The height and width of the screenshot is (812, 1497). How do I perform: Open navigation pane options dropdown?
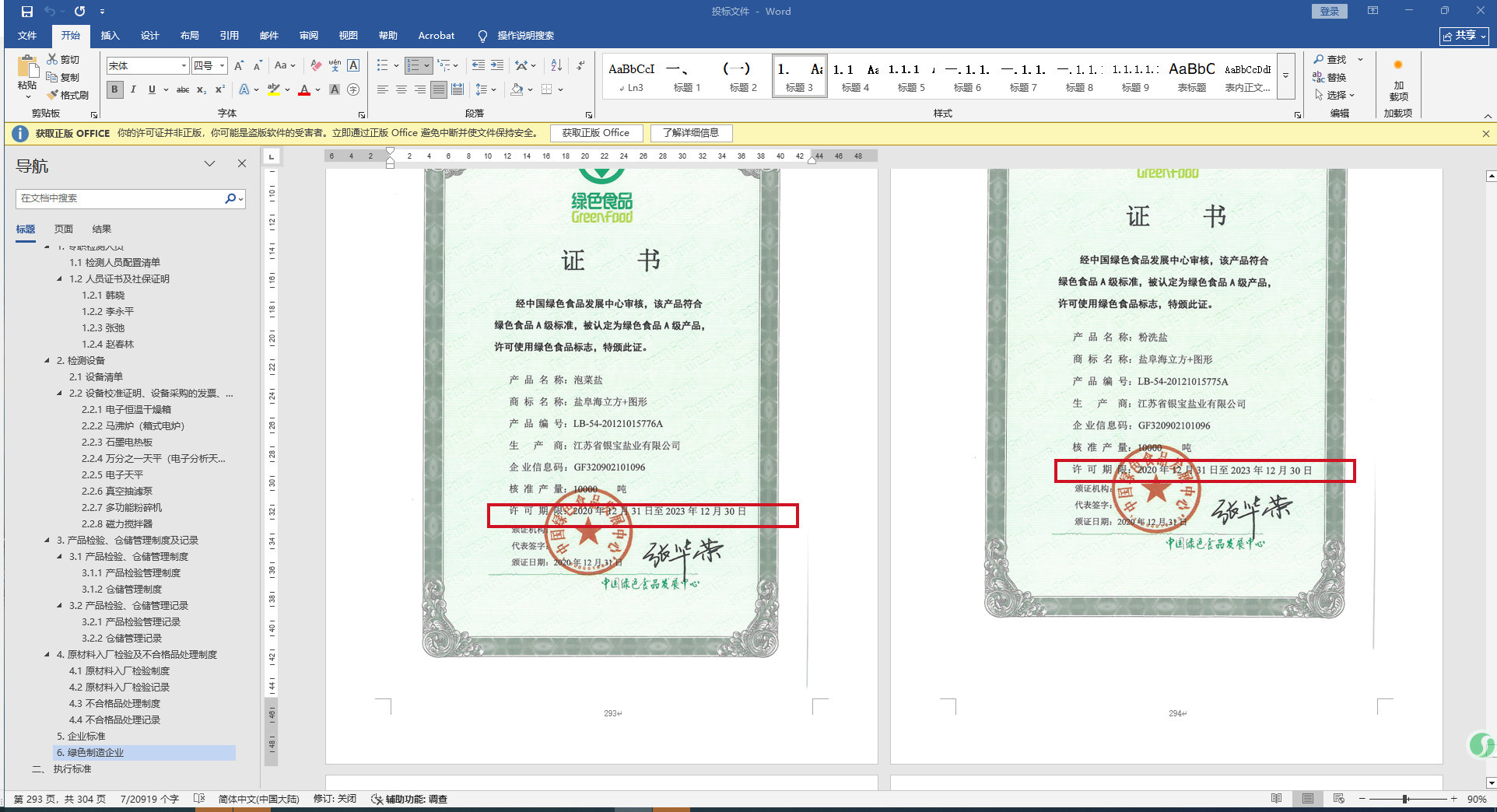(209, 164)
